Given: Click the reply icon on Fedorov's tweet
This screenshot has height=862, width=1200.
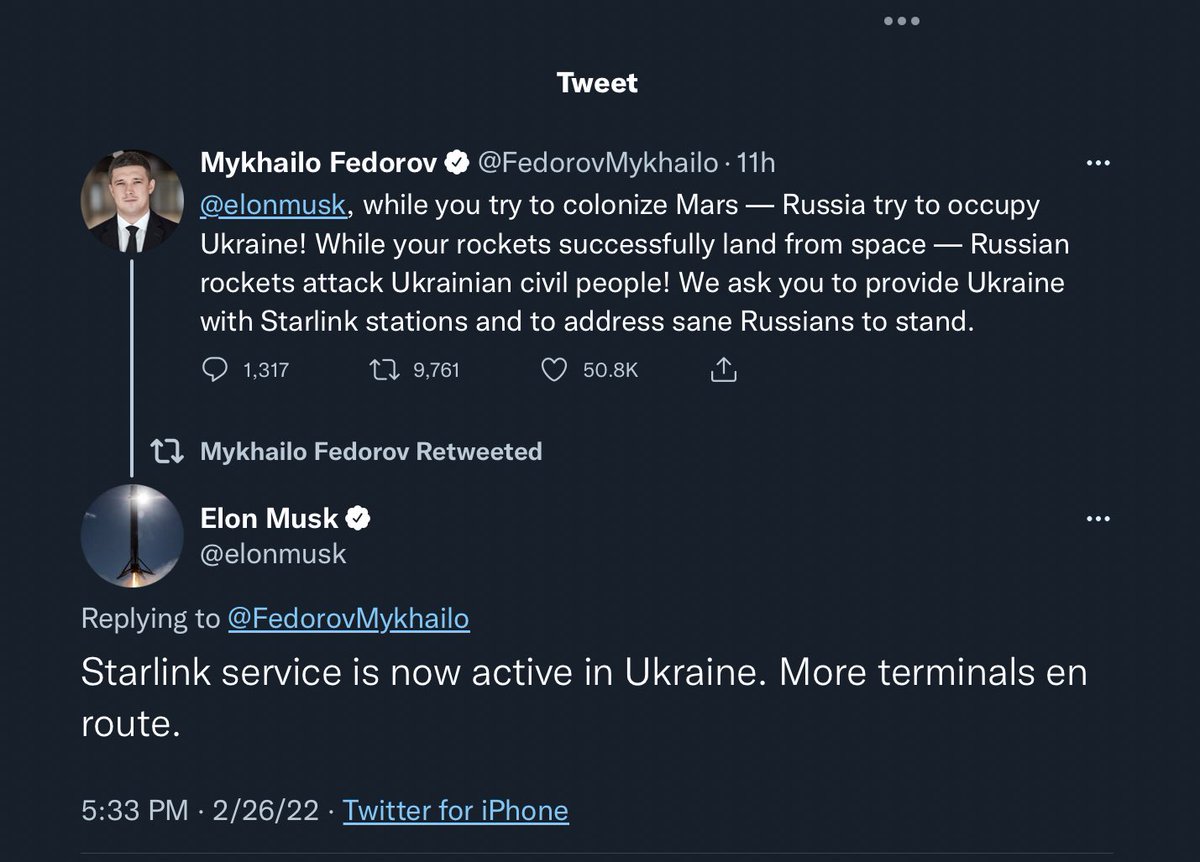Looking at the screenshot, I should [x=216, y=370].
